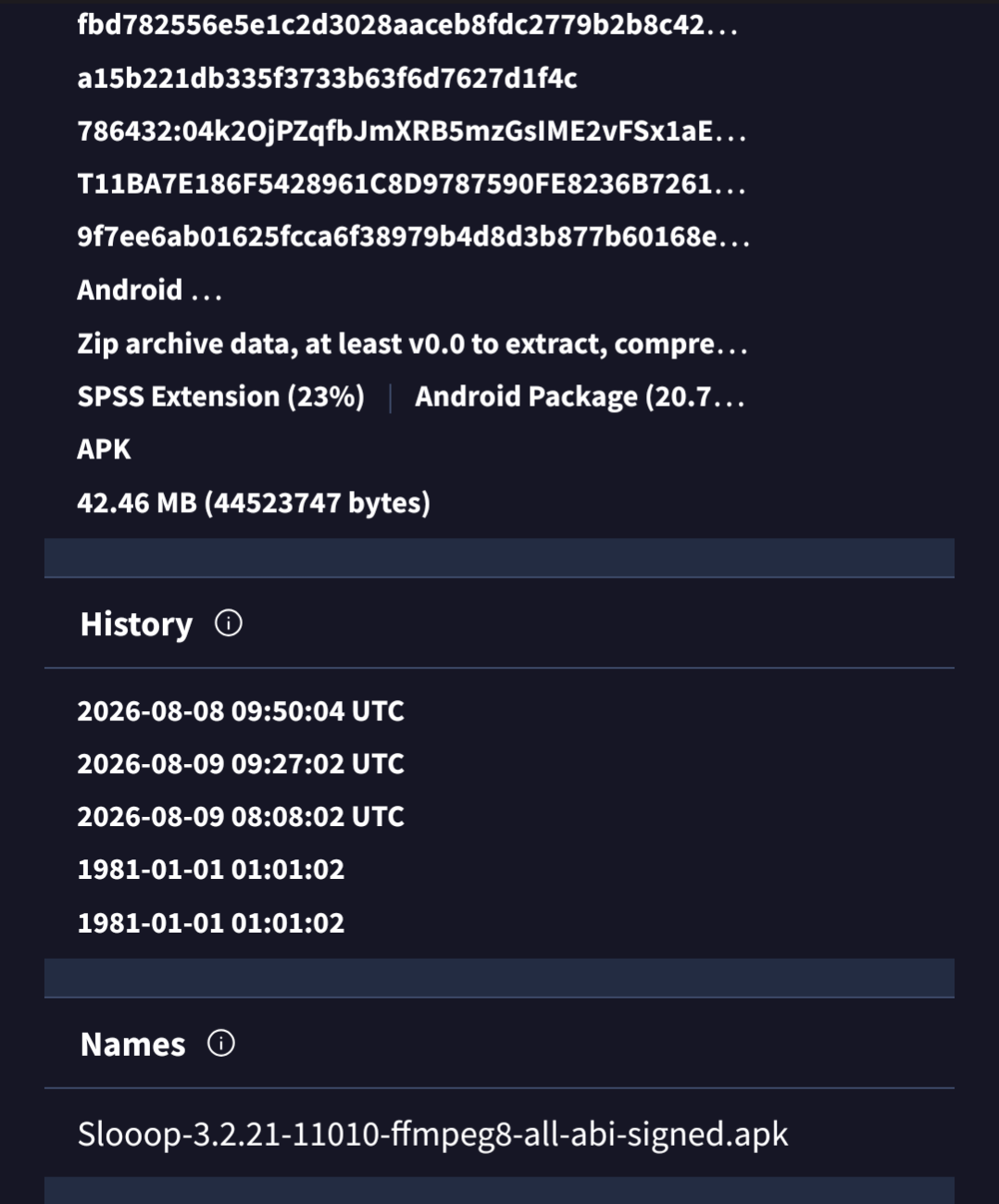
Task: Select the 2026-08-08 09:50:04 UTC timestamp
Action: point(241,711)
